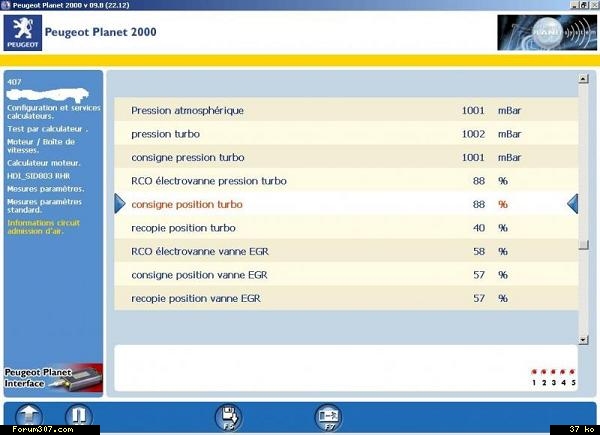Viewport: 600px width, 435px height.
Task: Open Configuration et services calculateurs
Action: [52, 110]
